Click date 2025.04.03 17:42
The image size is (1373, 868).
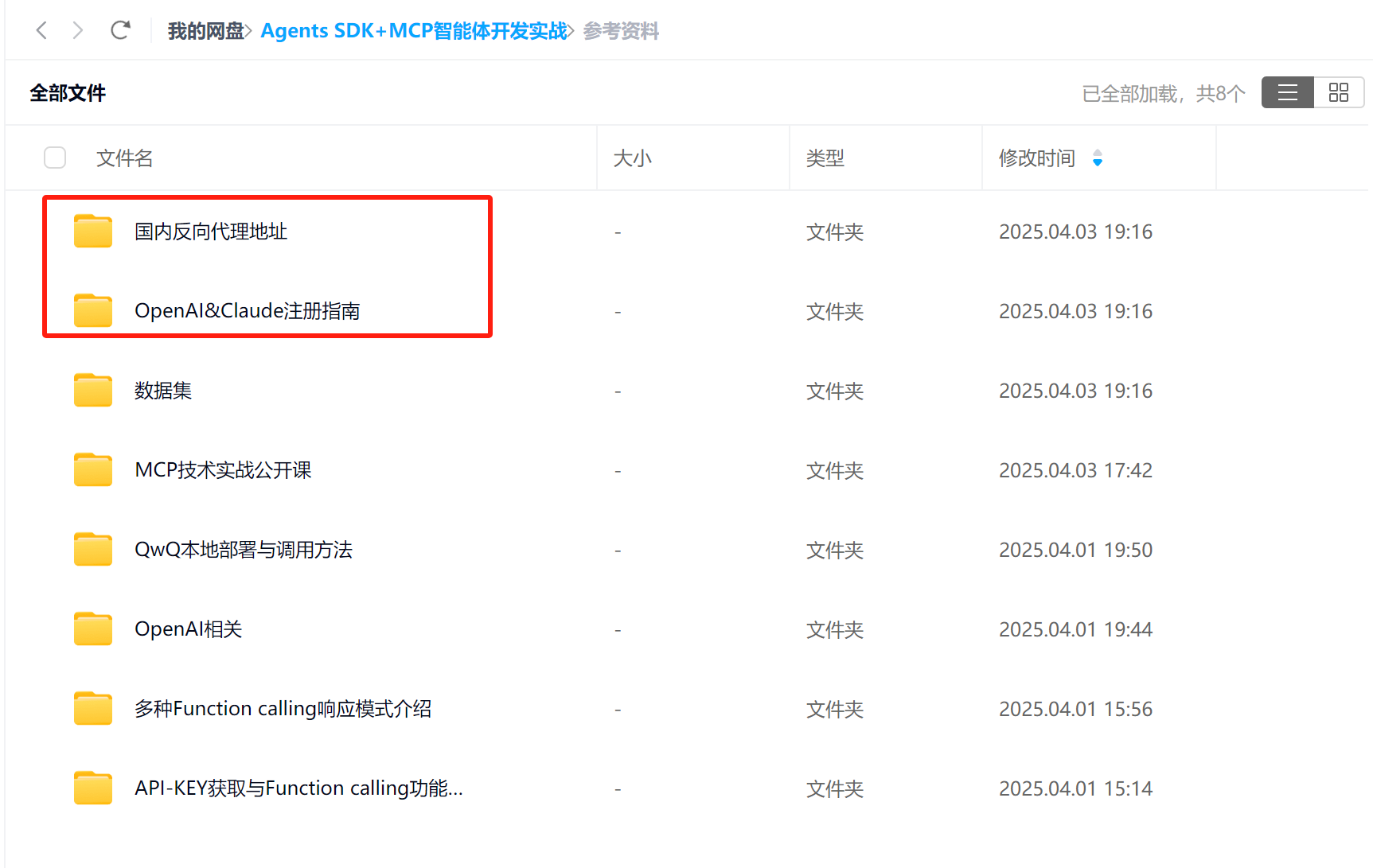(1075, 470)
